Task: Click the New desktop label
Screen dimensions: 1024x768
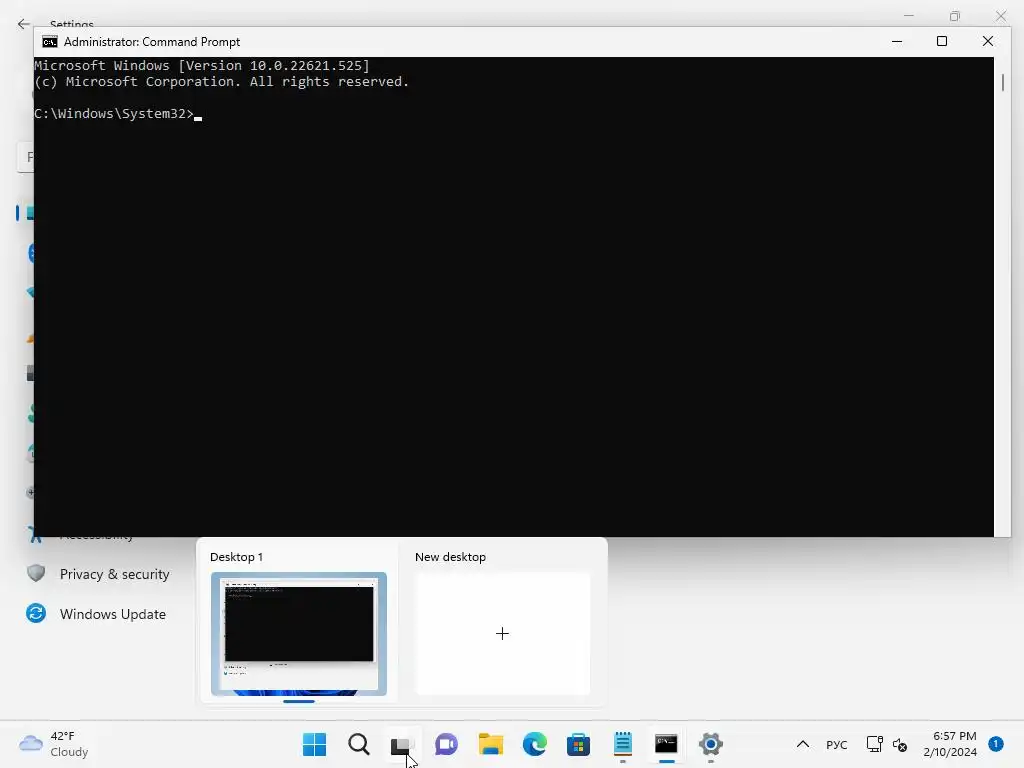Action: click(x=451, y=557)
